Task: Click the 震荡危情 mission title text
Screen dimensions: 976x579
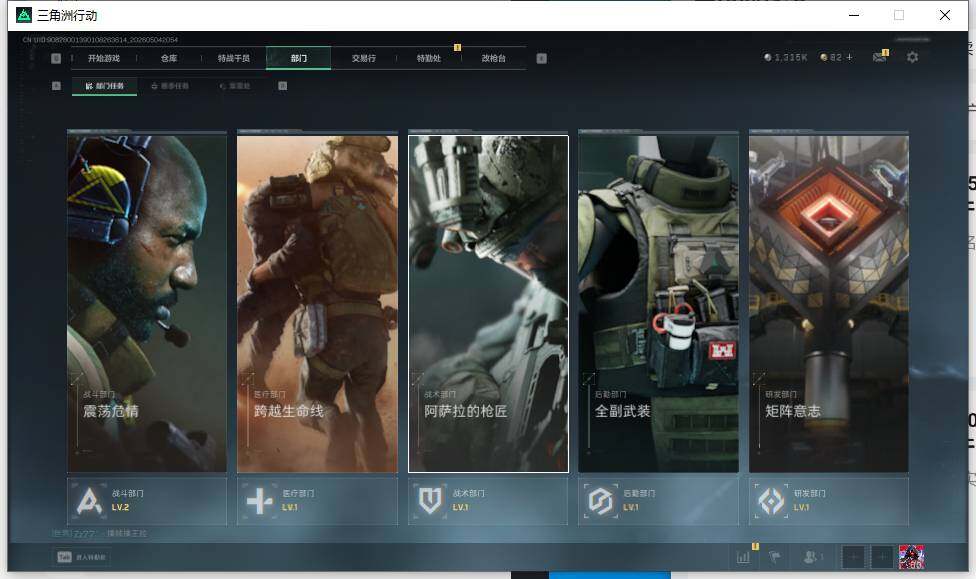Action: (111, 411)
